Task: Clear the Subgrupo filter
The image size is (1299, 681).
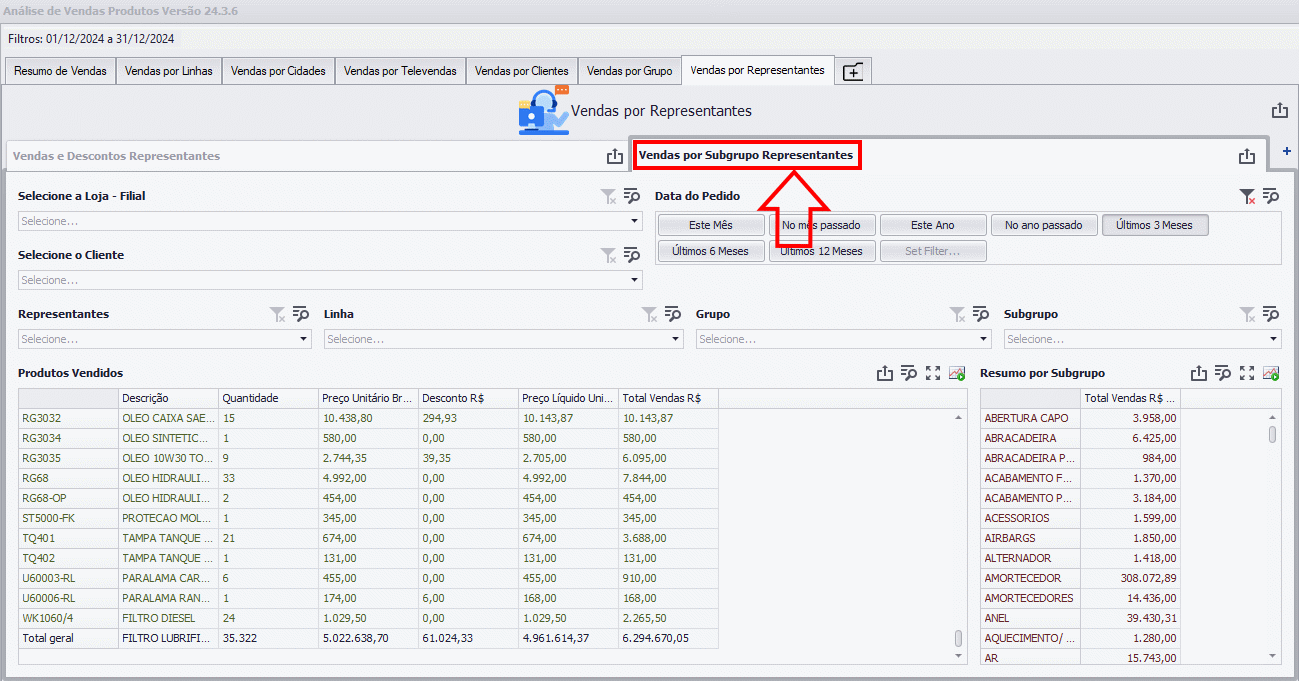Action: point(1247,314)
